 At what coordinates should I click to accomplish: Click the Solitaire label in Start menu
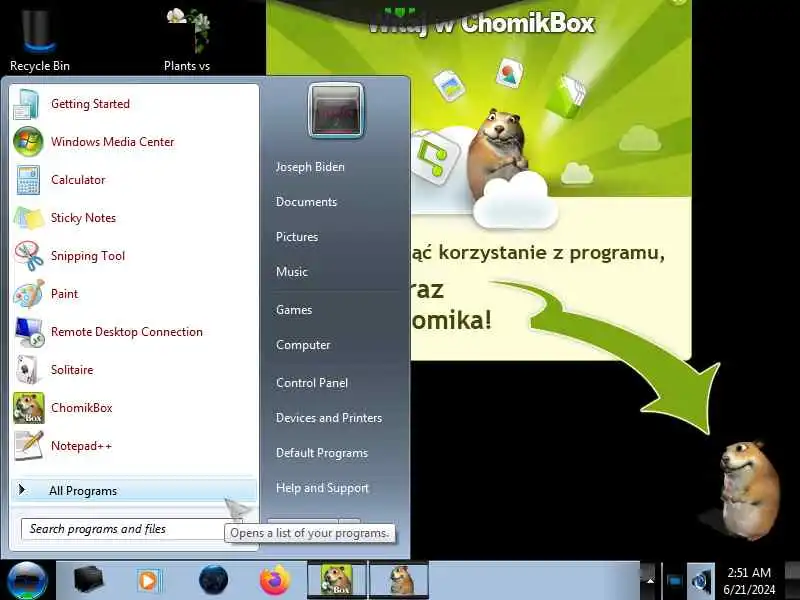click(72, 370)
